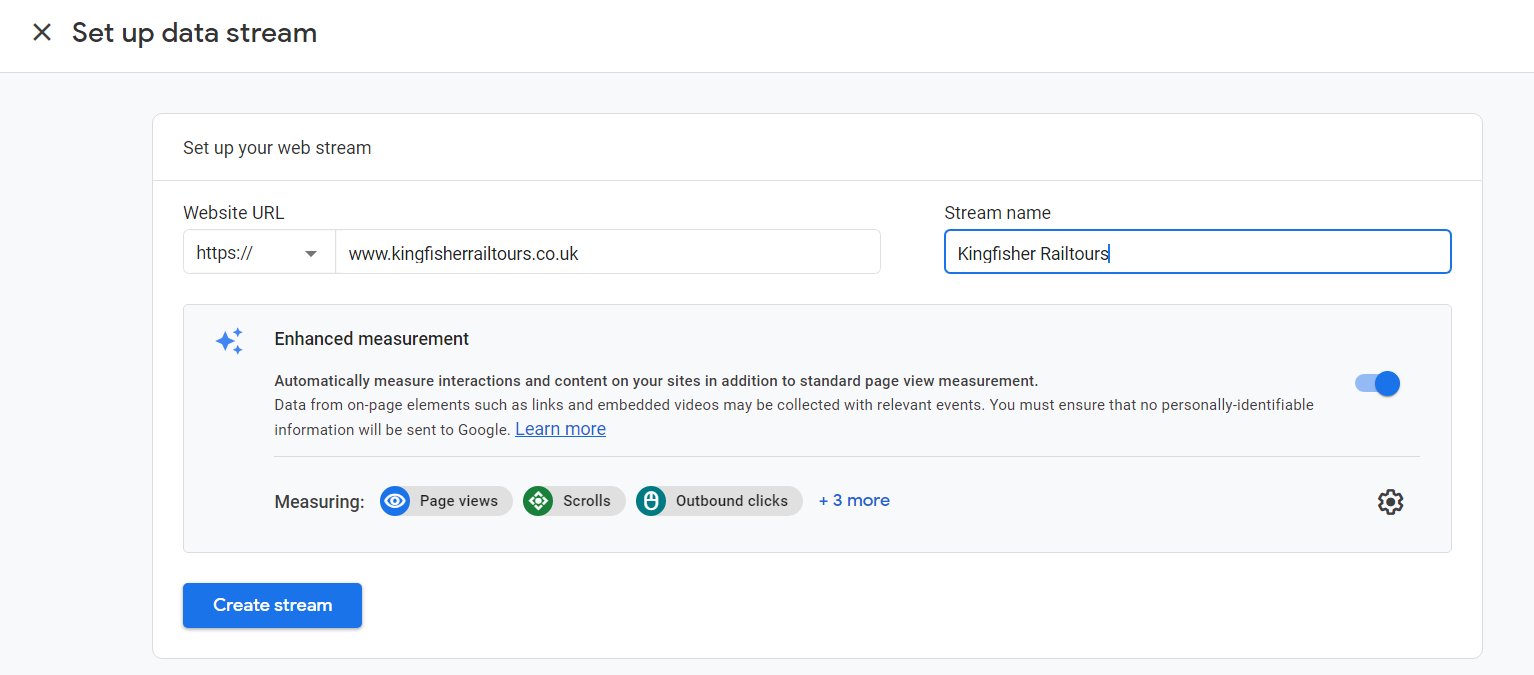This screenshot has width=1534, height=675.
Task: Click the Outbound clicks mouse icon
Action: pyautogui.click(x=651, y=501)
